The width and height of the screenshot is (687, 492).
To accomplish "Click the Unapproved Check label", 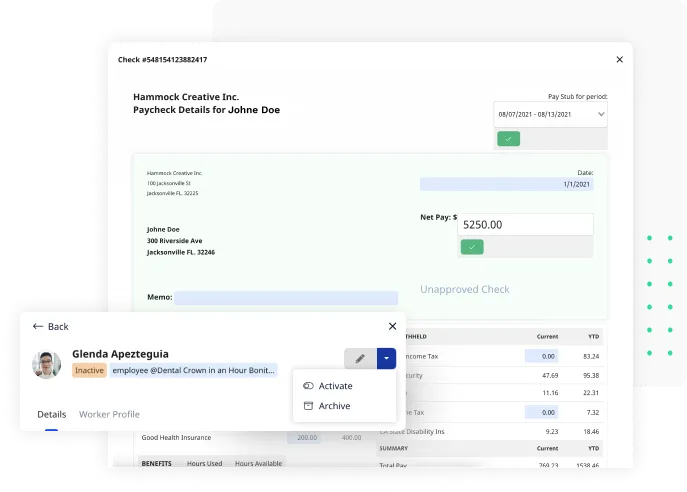I will click(x=465, y=289).
